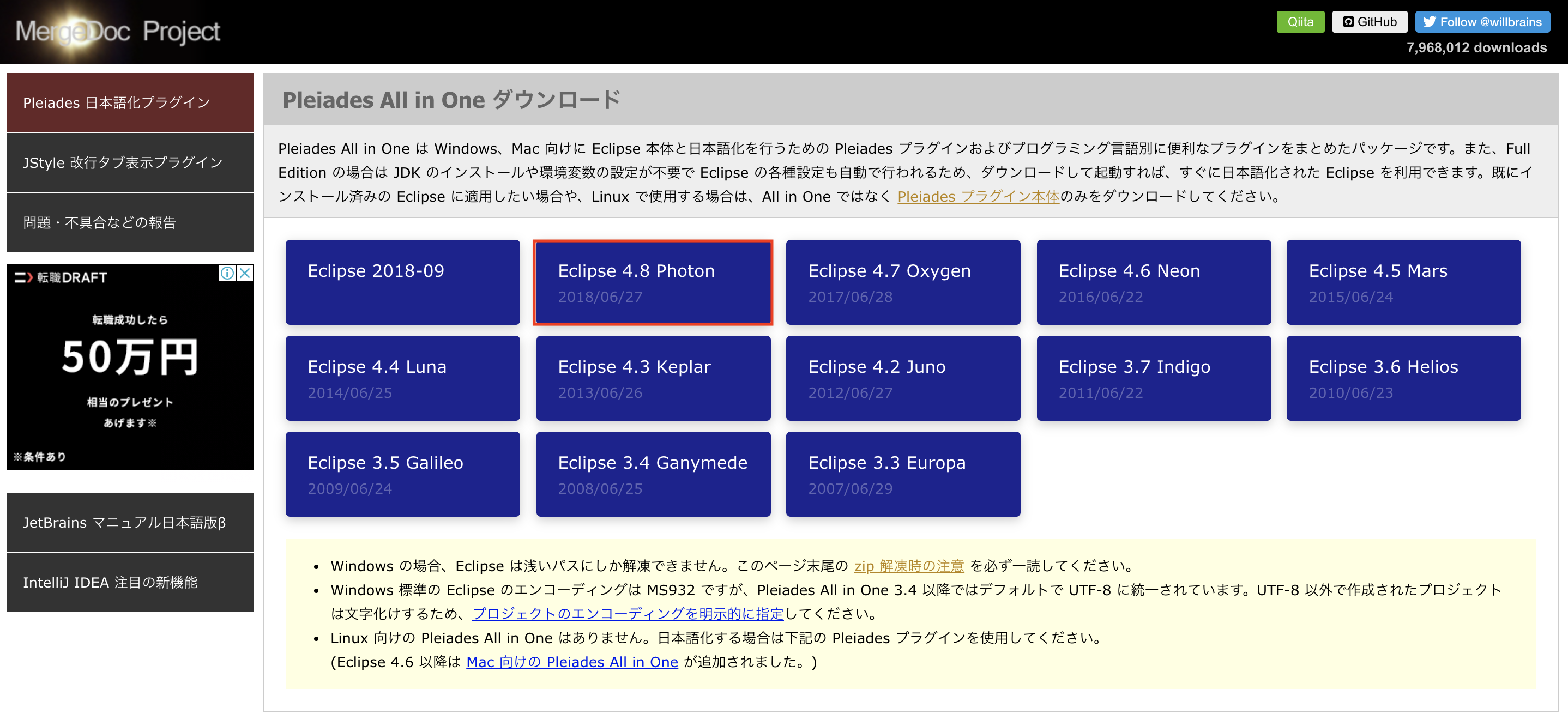Open IntelliJ IDEA 注目の新機能 menu item
Image resolution: width=1568 pixels, height=726 pixels.
(x=130, y=582)
